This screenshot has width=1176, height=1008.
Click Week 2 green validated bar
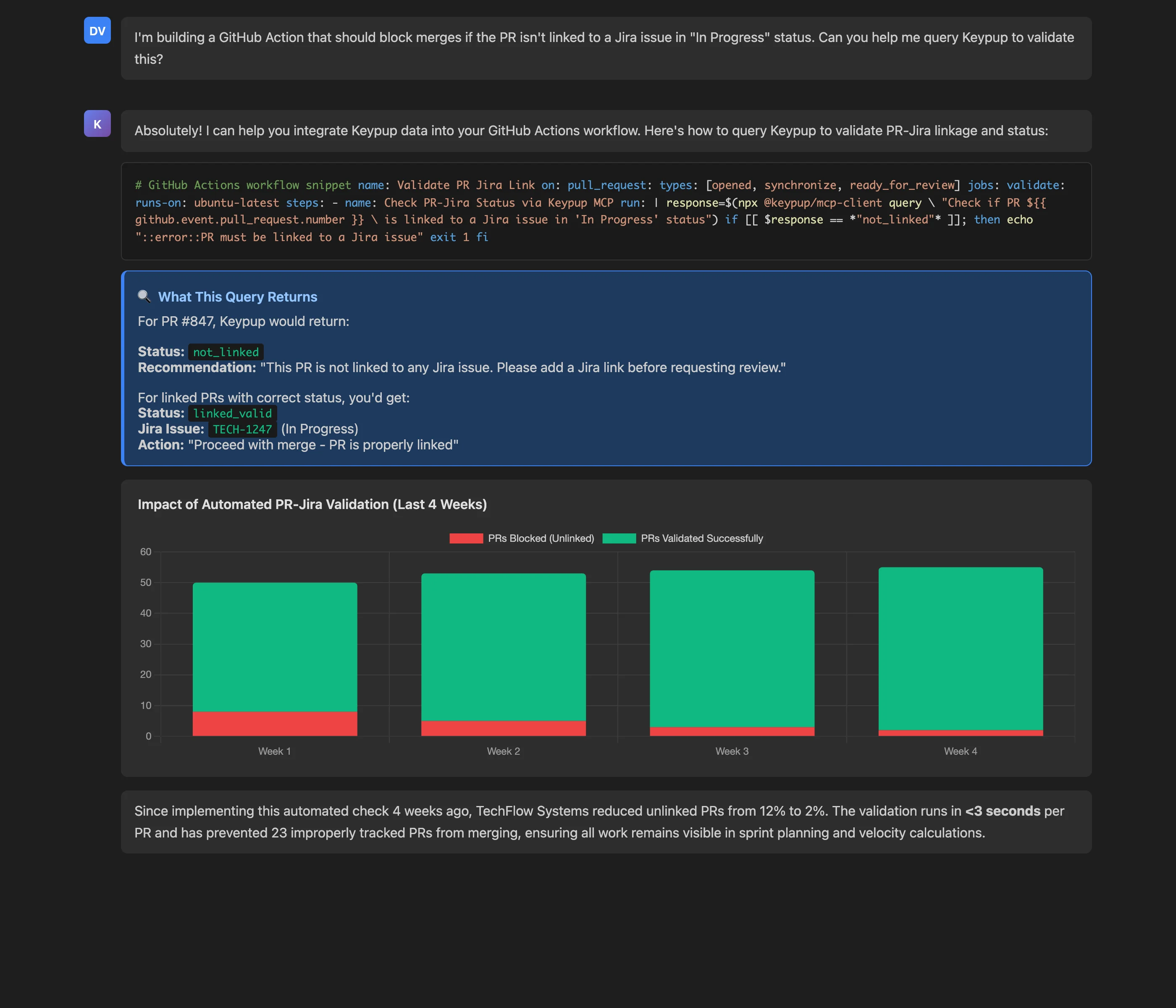(x=504, y=647)
